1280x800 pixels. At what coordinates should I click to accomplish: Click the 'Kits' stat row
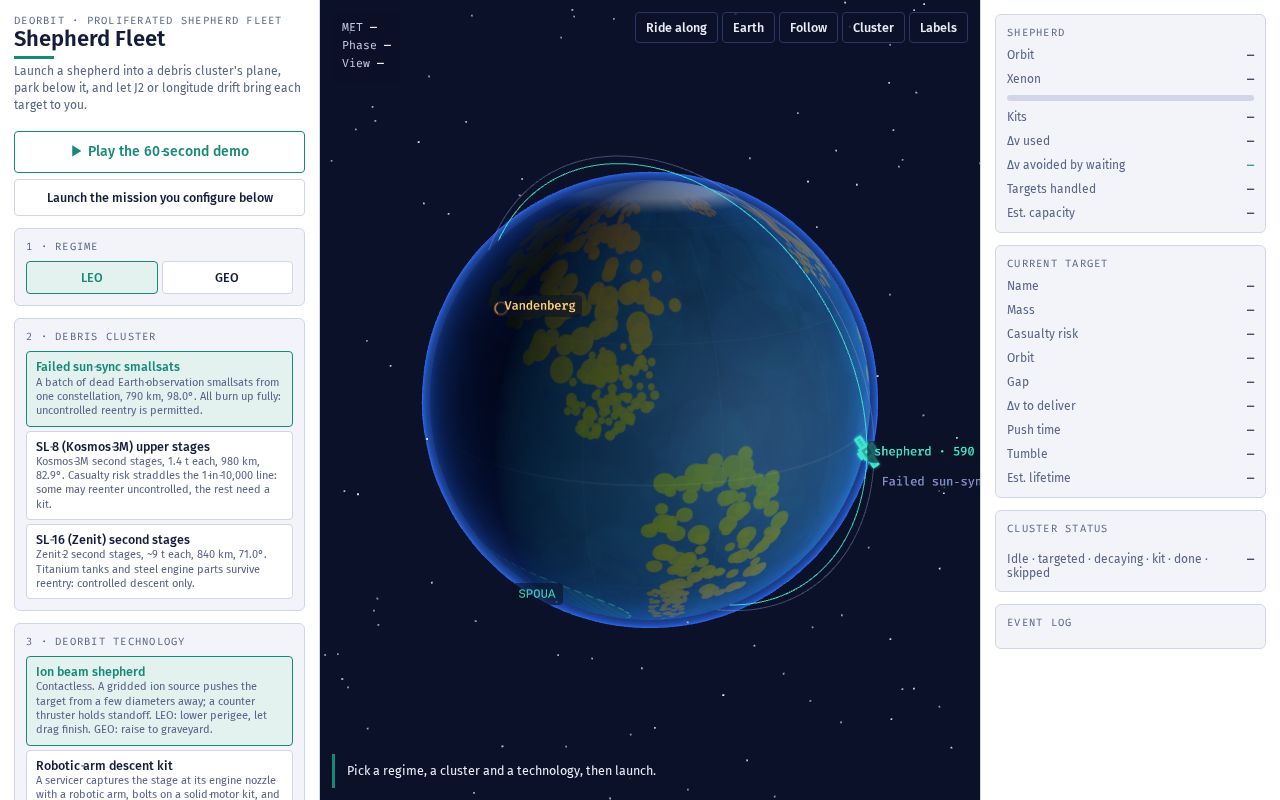coord(1130,117)
